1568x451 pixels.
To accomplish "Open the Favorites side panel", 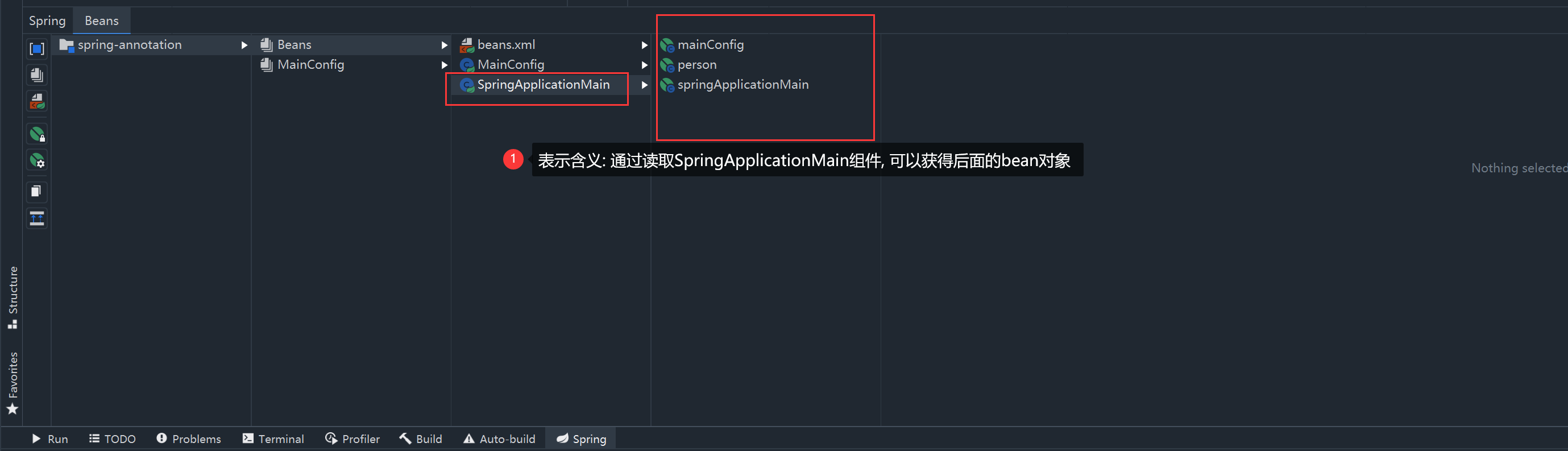I will point(12,383).
